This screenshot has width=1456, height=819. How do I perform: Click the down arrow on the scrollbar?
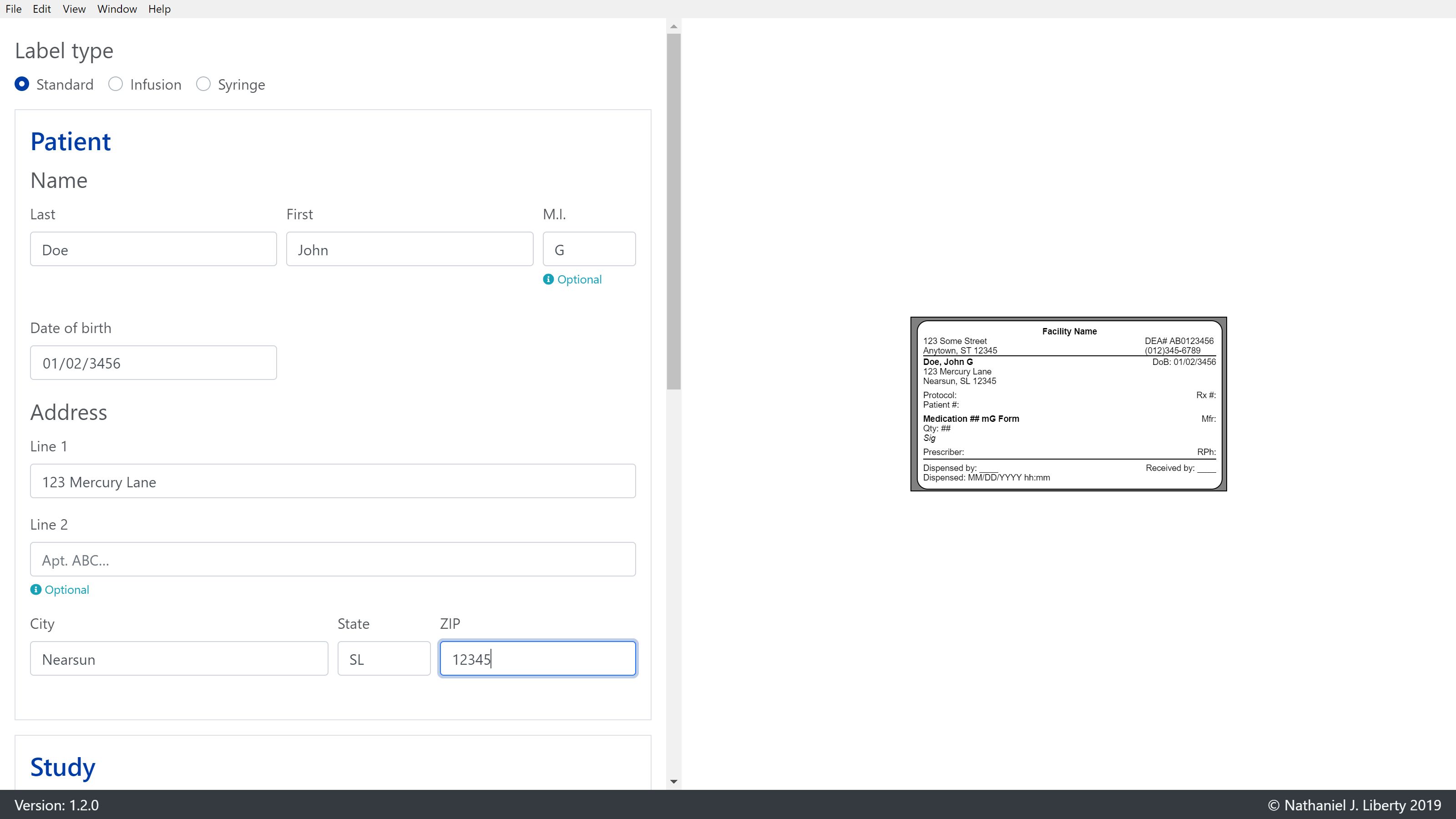pyautogui.click(x=673, y=782)
